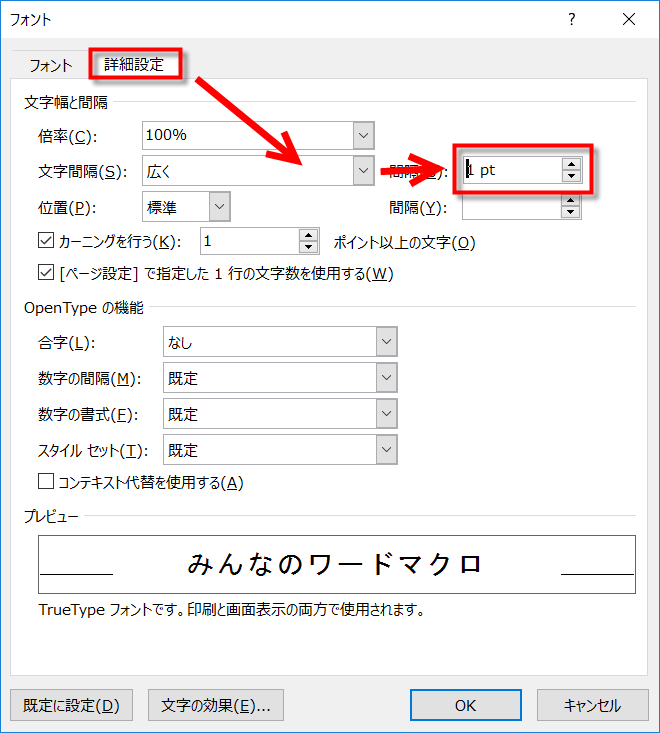
Task: Uncheck the ページ設定 1行の文字数 checkbox
Action: click(x=44, y=273)
